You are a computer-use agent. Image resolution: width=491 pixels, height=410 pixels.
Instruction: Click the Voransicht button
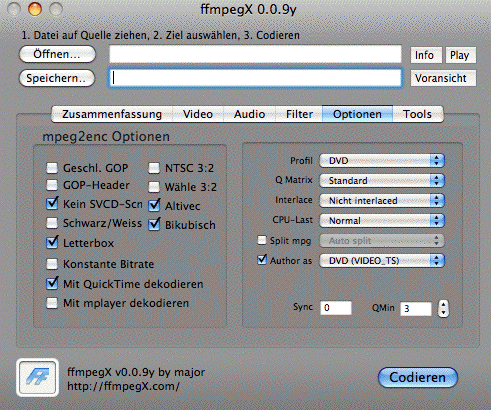coord(443,78)
